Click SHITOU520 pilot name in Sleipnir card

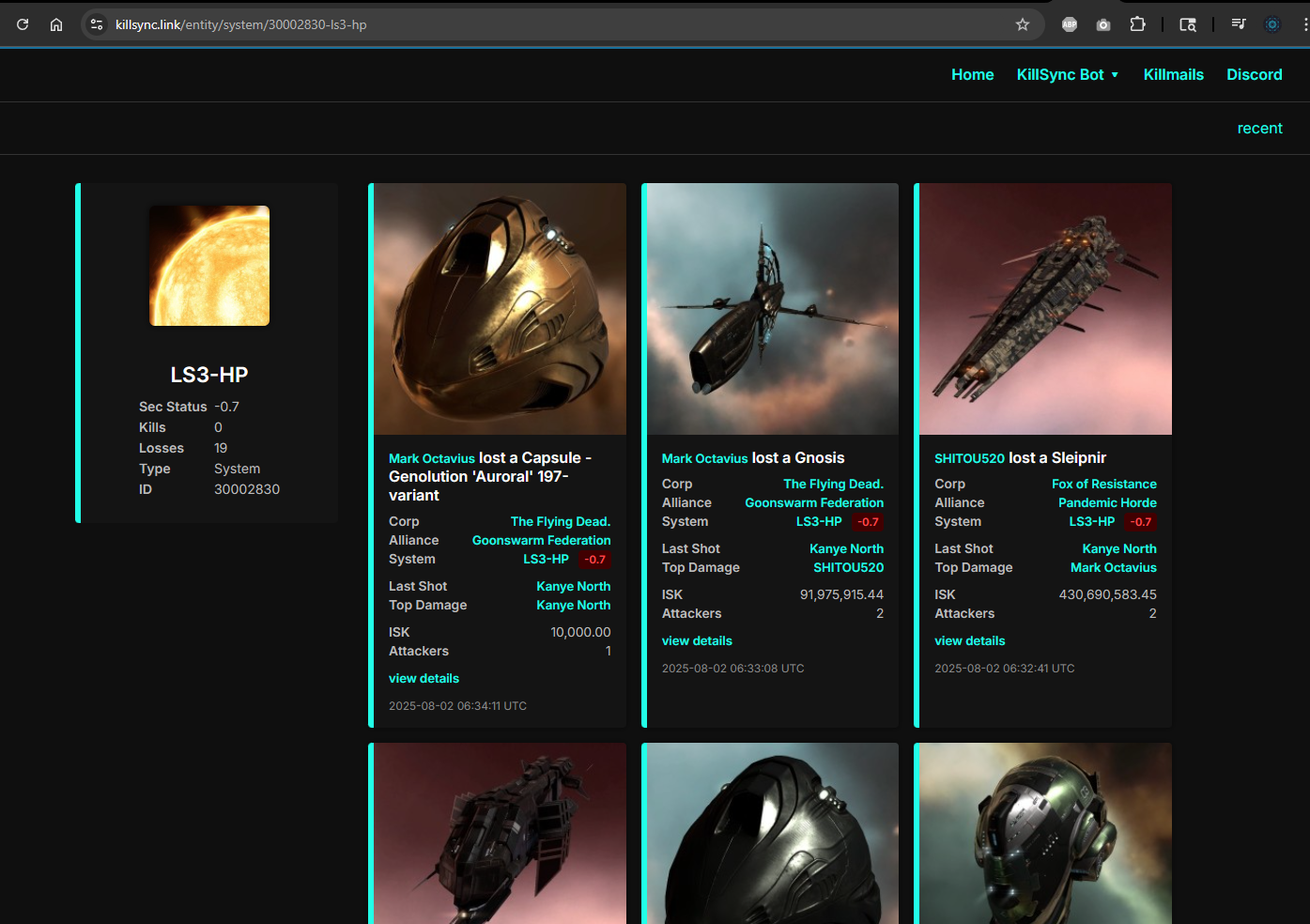click(x=969, y=458)
